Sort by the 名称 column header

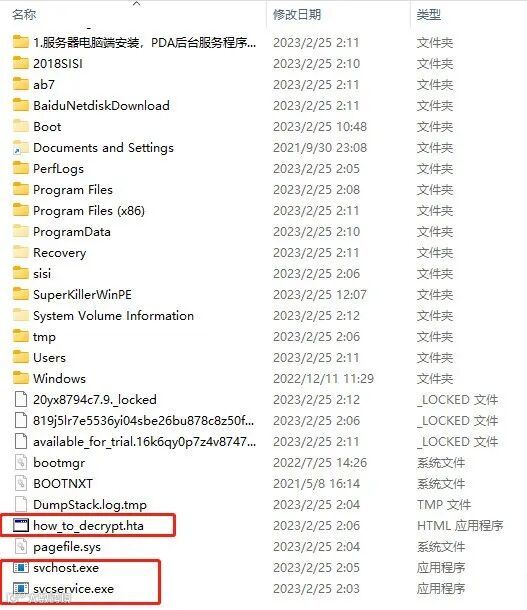(24, 15)
